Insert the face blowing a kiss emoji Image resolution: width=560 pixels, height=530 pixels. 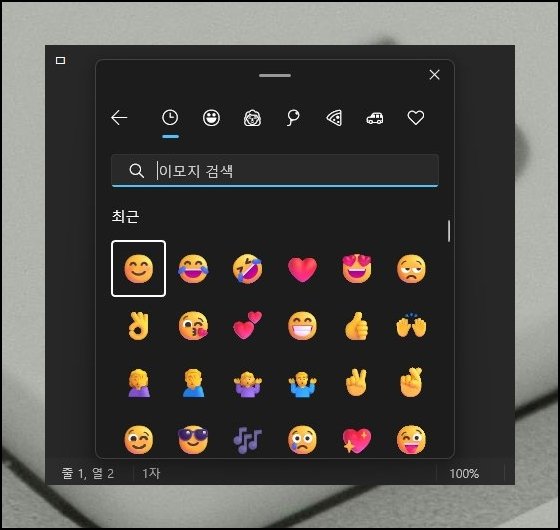tap(193, 326)
